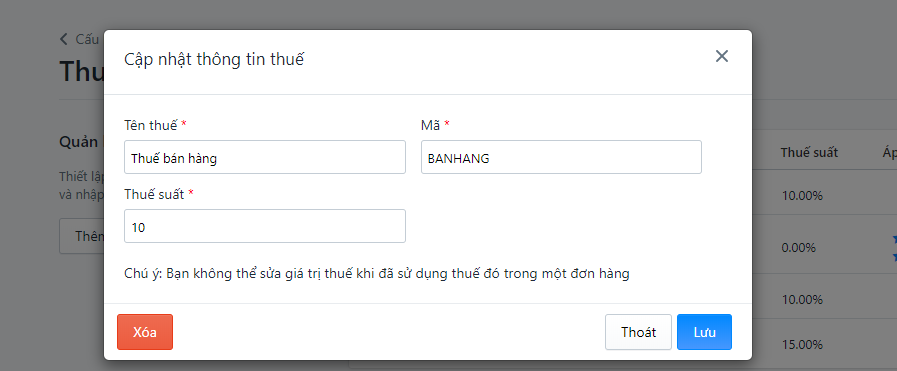Image resolution: width=897 pixels, height=371 pixels.
Task: Save changes with Lưu button
Action: 704,332
